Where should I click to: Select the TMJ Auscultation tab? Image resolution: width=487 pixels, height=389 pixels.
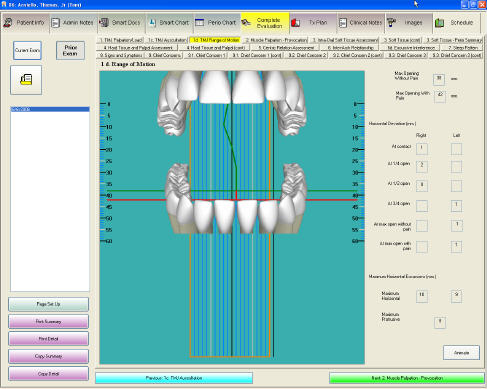[x=167, y=40]
